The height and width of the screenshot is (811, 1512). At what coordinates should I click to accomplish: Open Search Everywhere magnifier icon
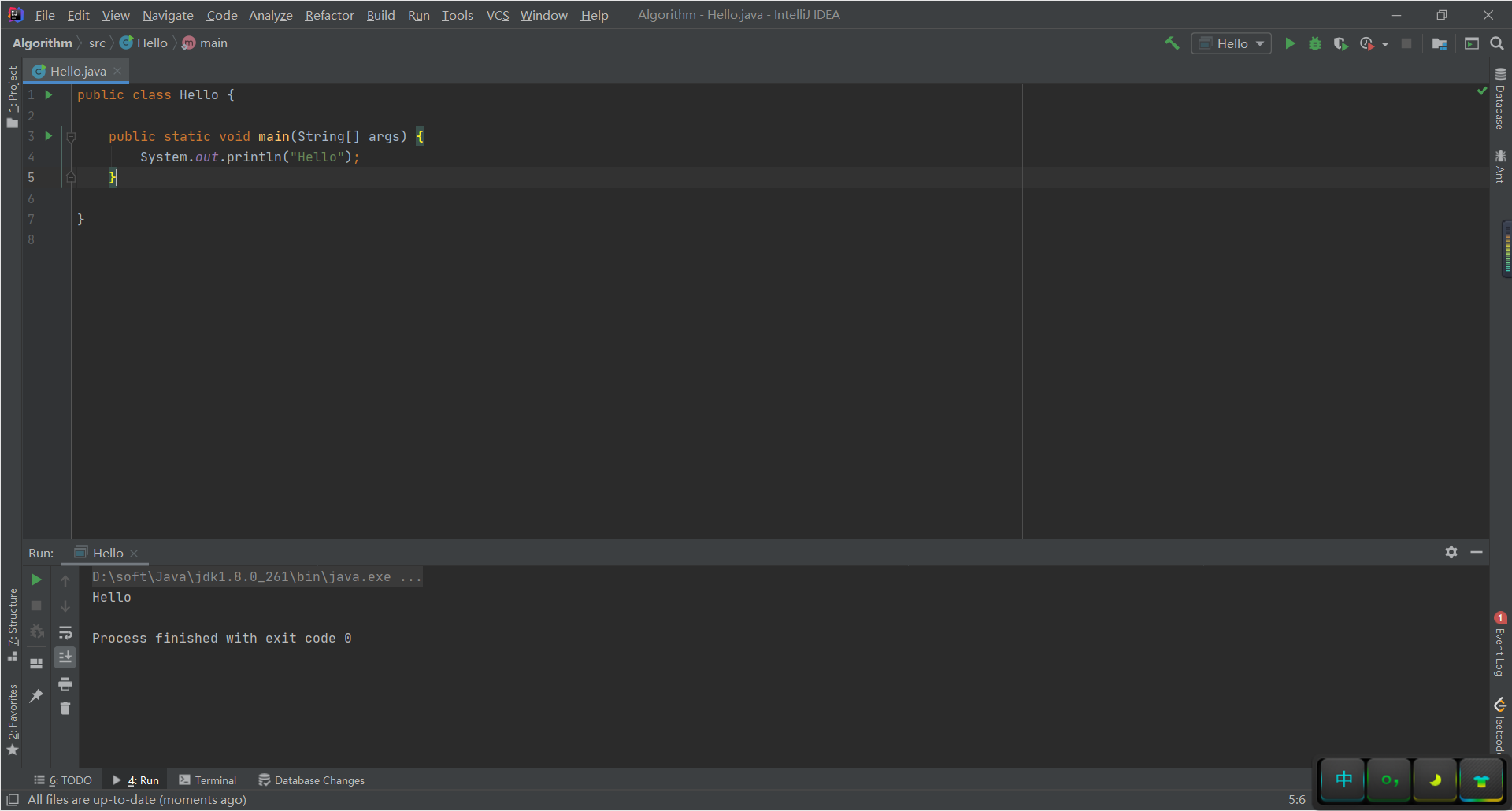point(1497,43)
